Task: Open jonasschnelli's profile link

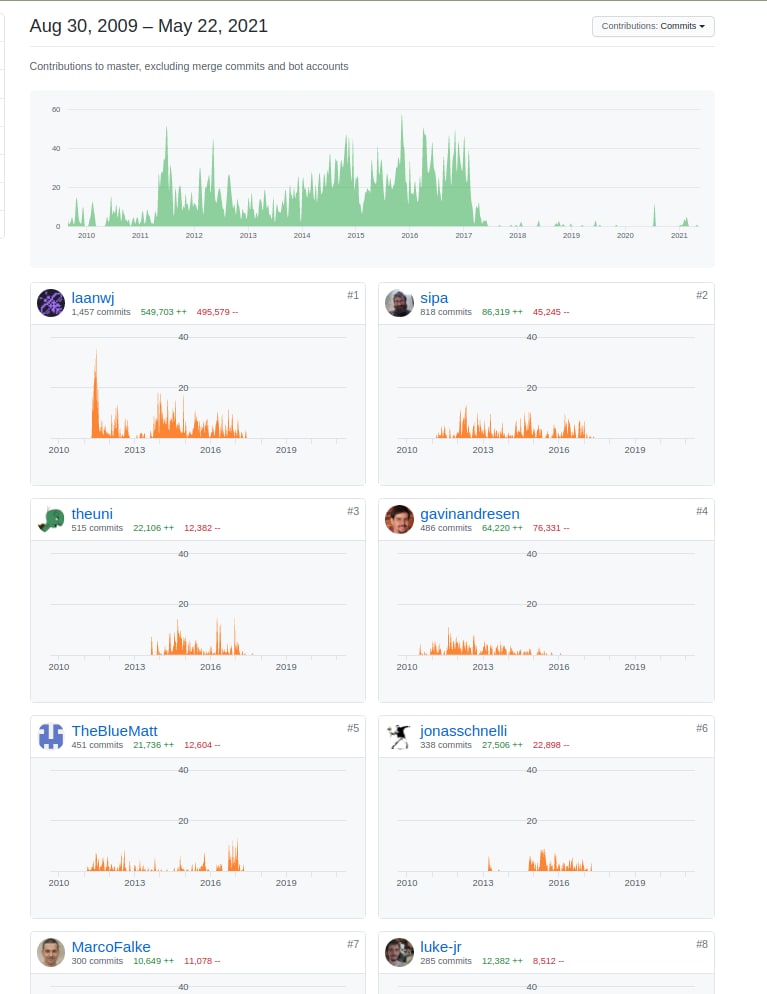Action: point(463,731)
